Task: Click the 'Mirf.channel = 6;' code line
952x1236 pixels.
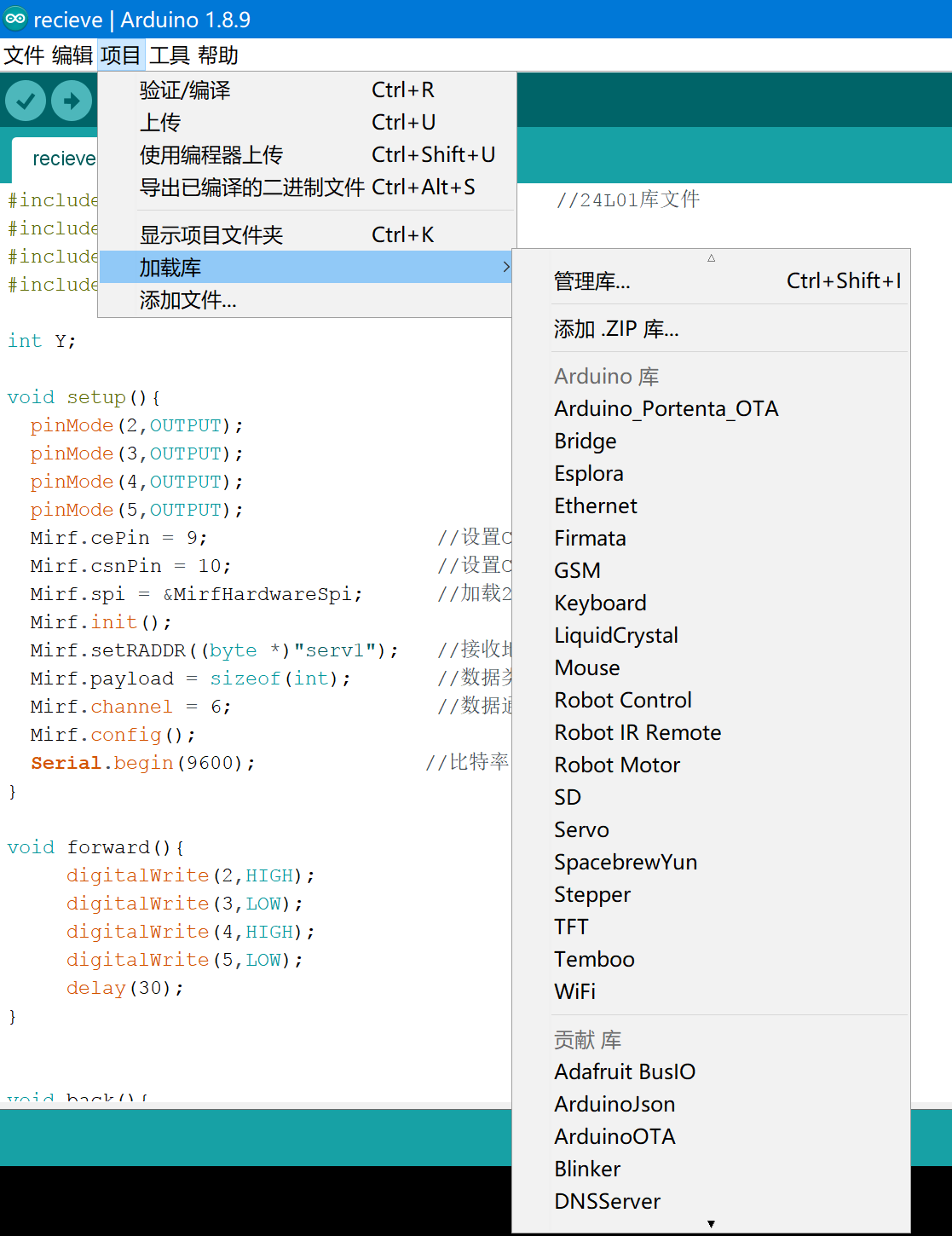Action: pyautogui.click(x=130, y=707)
